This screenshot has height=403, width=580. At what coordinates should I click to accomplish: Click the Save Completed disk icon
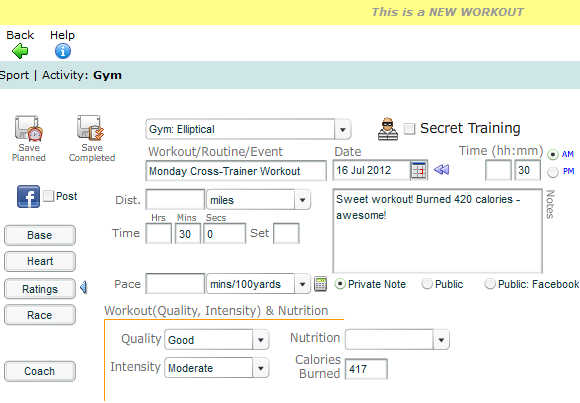(91, 128)
